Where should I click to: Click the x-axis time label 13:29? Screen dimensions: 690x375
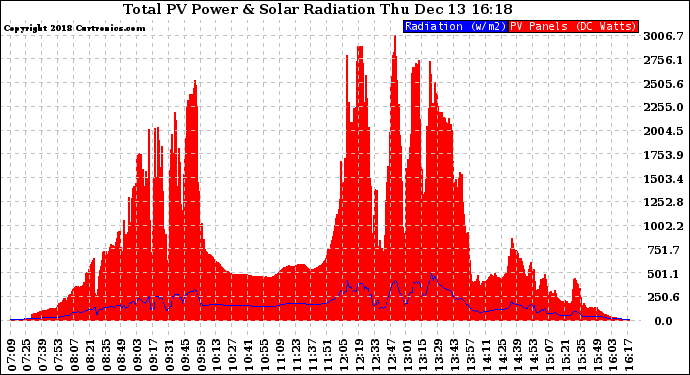[x=439, y=355]
